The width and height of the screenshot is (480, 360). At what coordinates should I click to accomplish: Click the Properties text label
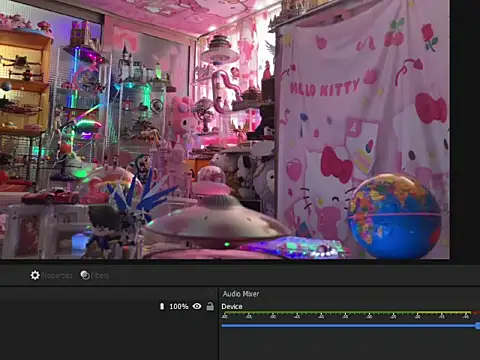coord(56,276)
